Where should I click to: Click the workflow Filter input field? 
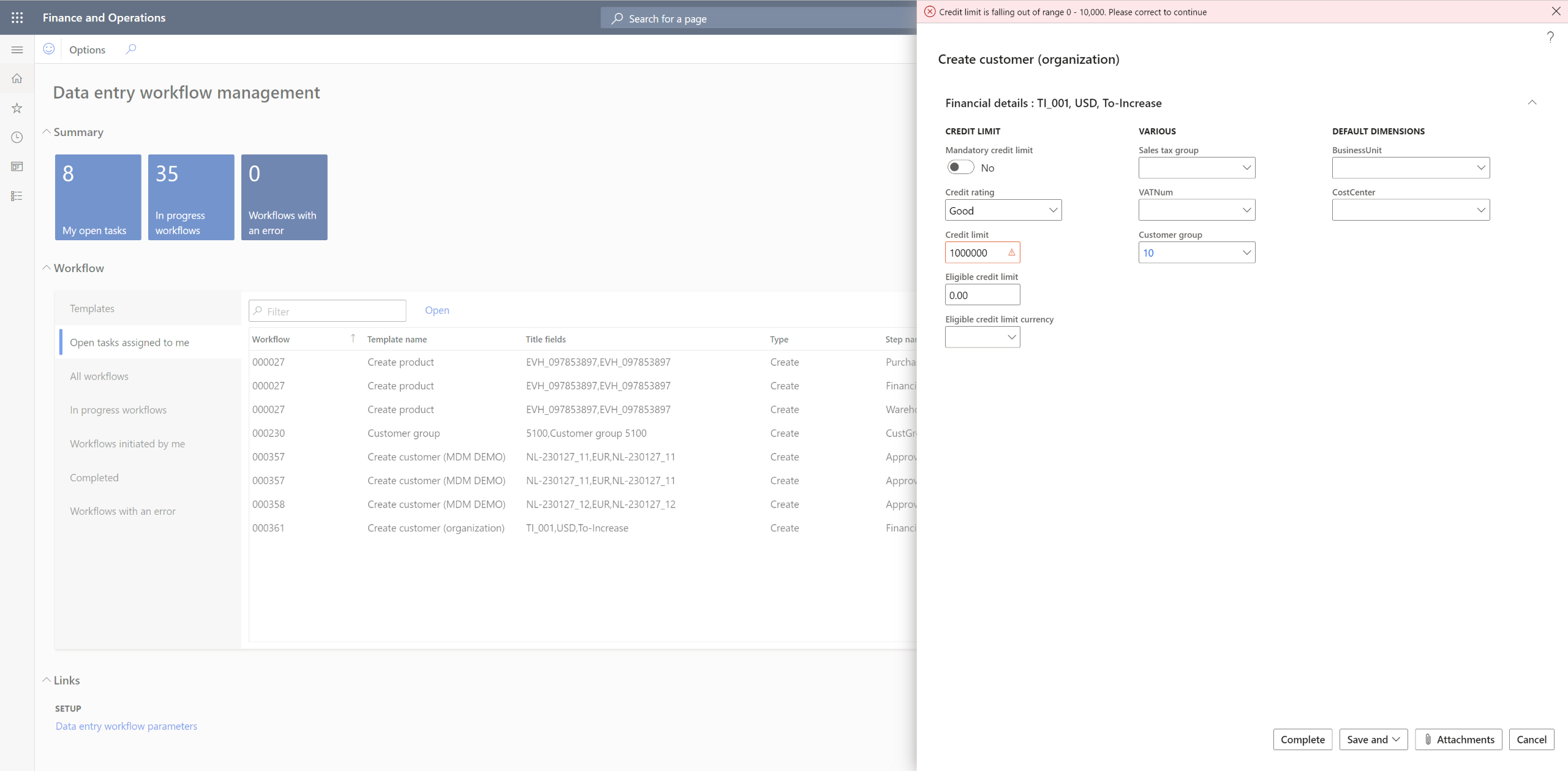coord(327,311)
